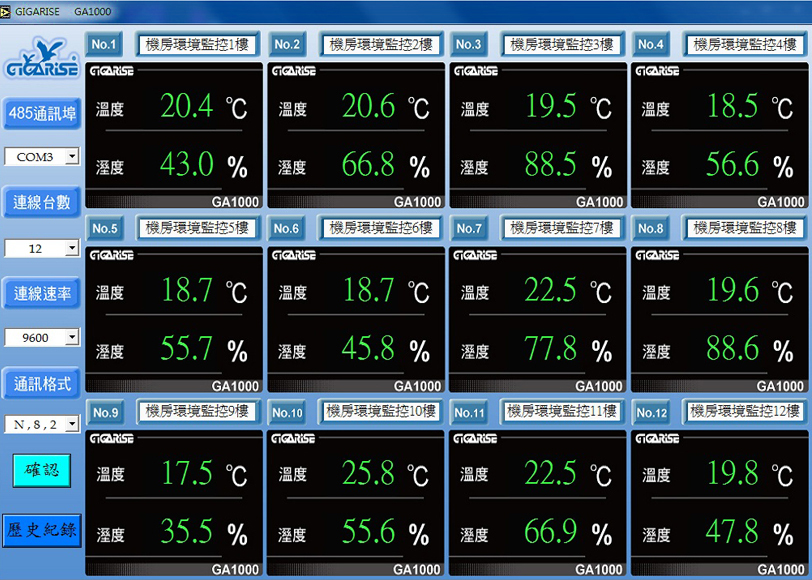Viewport: 812px width, 580px height.
Task: Click the 43.0 humidity reading of No.1
Action: (186, 164)
